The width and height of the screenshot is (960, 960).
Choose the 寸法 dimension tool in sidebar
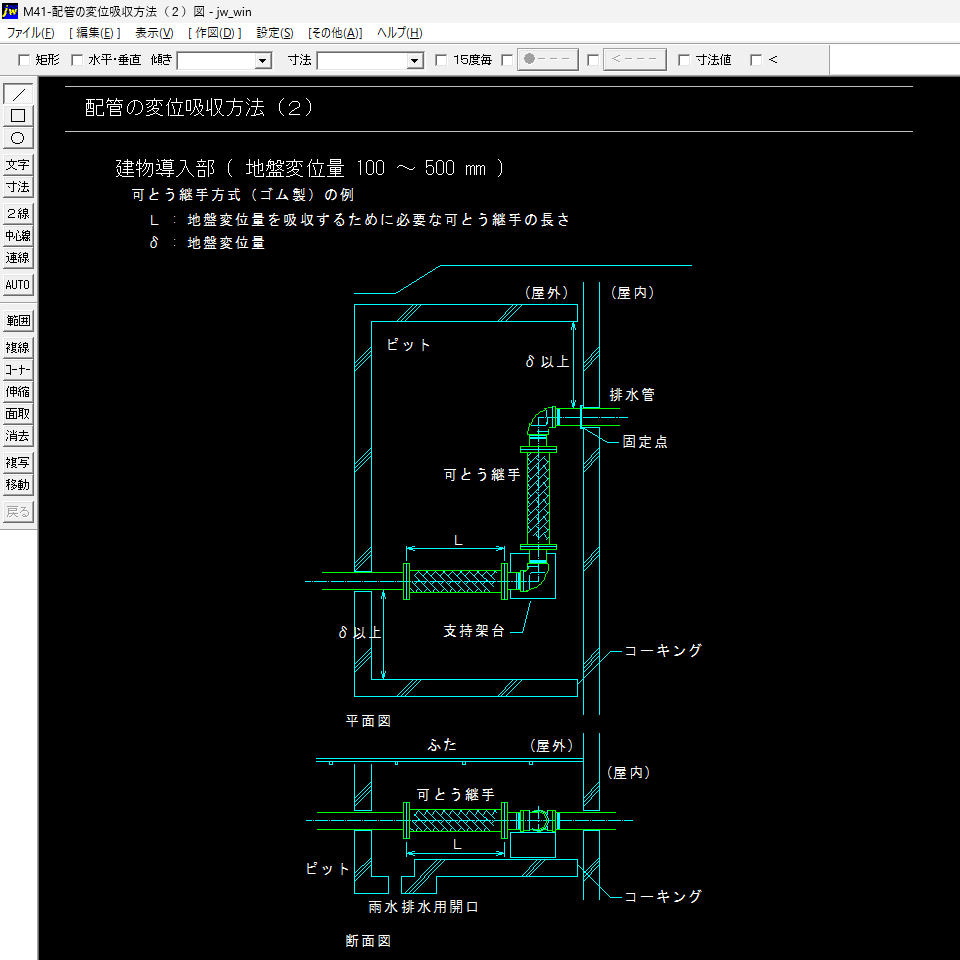coord(18,187)
